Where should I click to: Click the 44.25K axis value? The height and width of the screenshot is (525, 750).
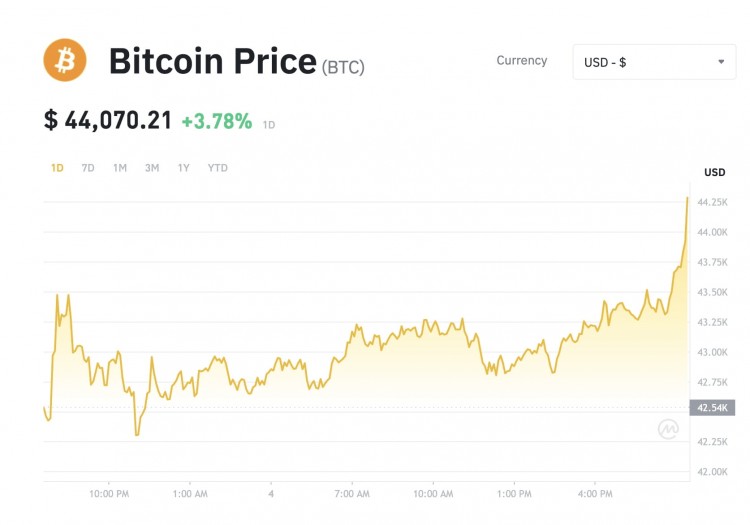tap(712, 202)
